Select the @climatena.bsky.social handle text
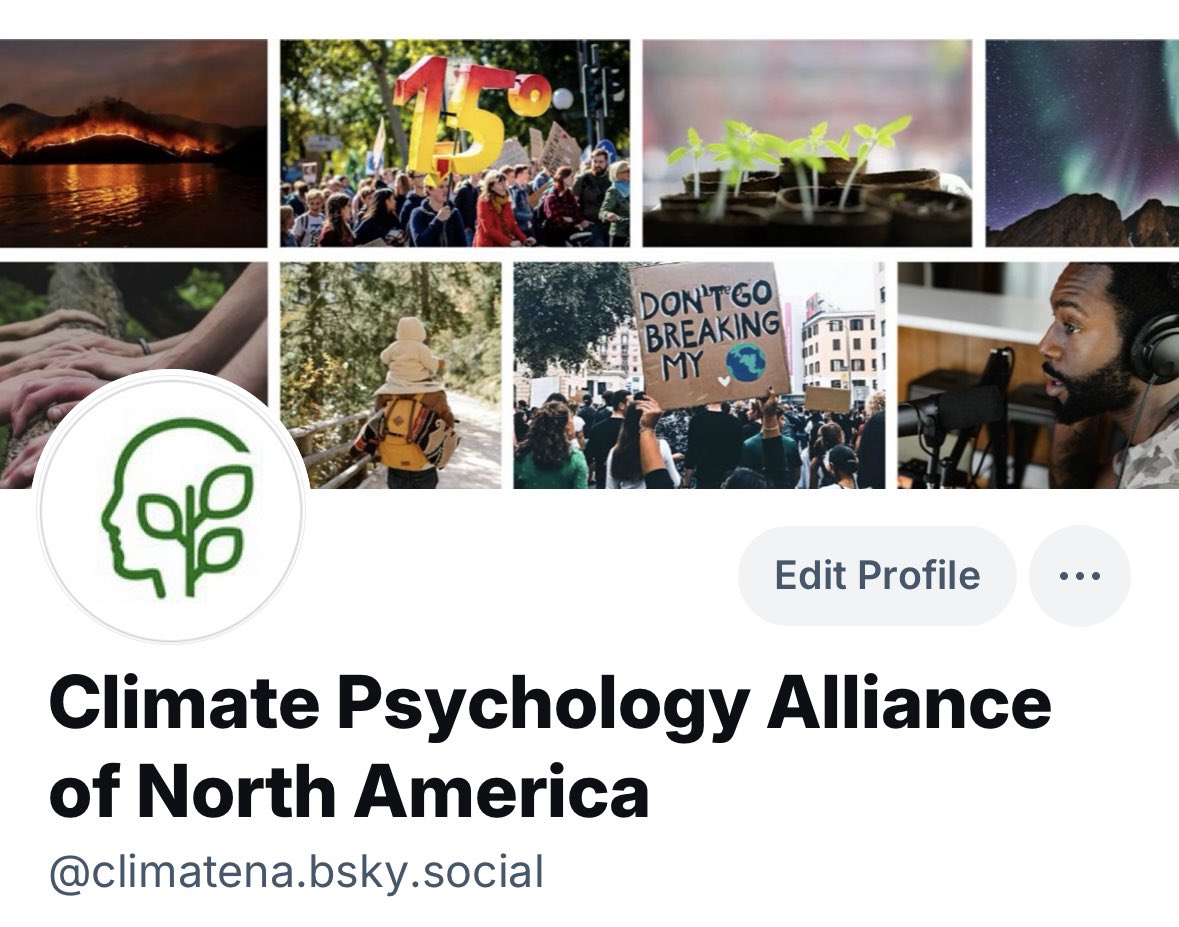This screenshot has height=927, width=1179. coord(296,872)
